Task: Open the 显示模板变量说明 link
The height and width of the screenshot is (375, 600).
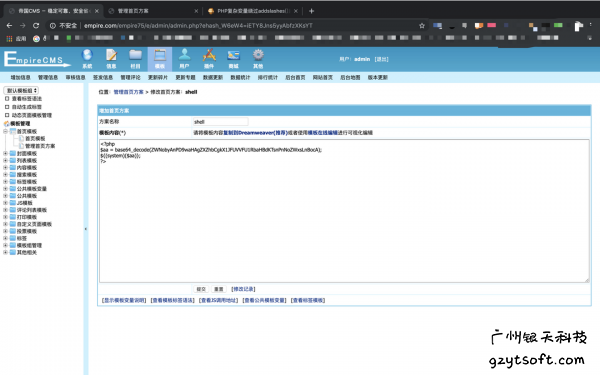Action: 124,300
